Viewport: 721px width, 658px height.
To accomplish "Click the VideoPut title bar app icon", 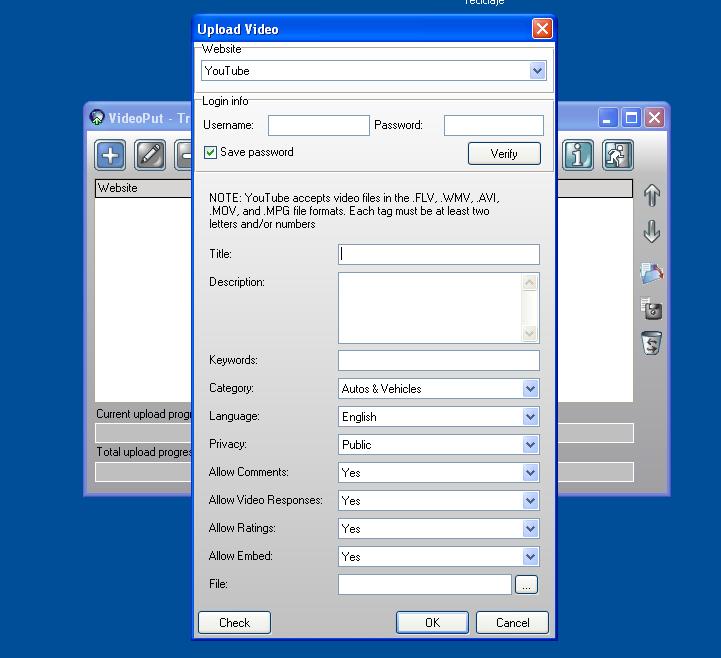I will pos(97,118).
